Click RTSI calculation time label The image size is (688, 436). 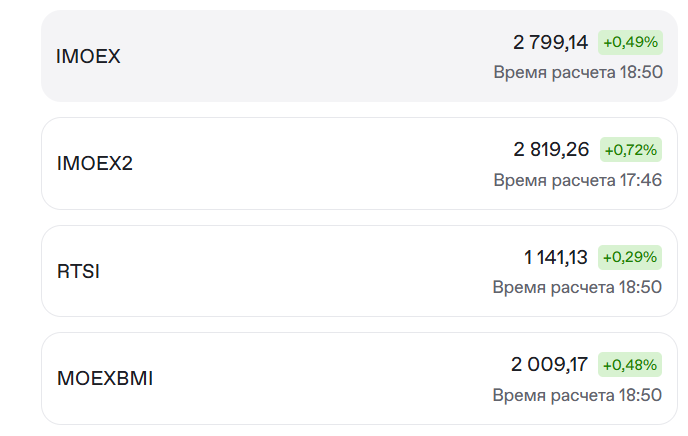click(578, 287)
